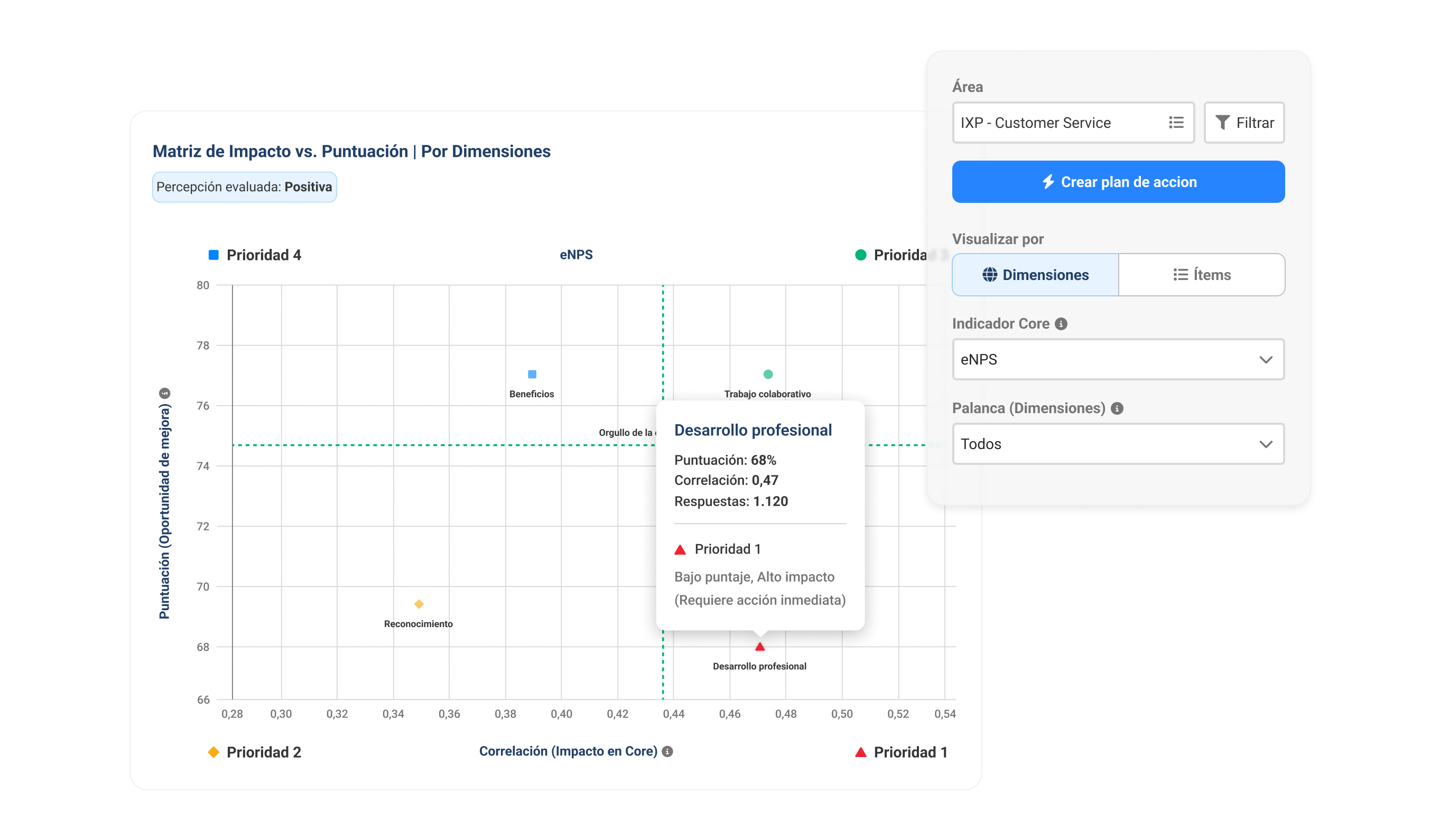Click the IXP - Customer Service area field

(x=1073, y=122)
